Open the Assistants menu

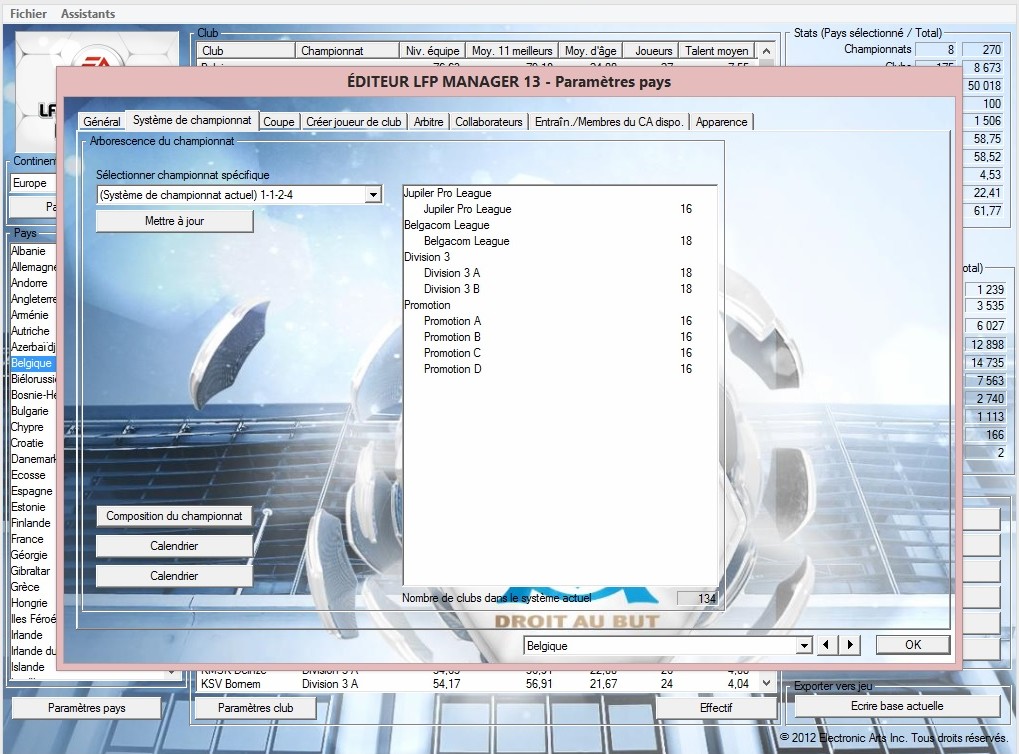(x=88, y=14)
